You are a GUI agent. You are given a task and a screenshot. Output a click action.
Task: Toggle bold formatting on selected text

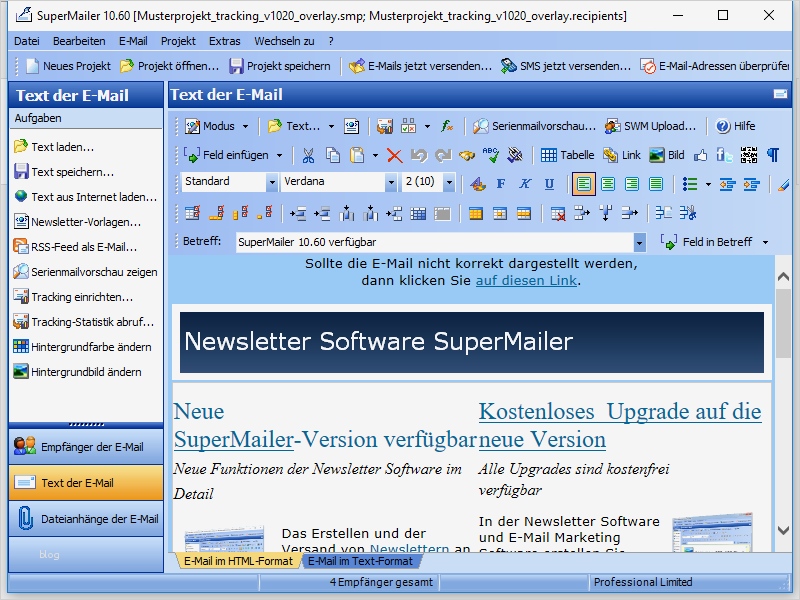coord(499,184)
